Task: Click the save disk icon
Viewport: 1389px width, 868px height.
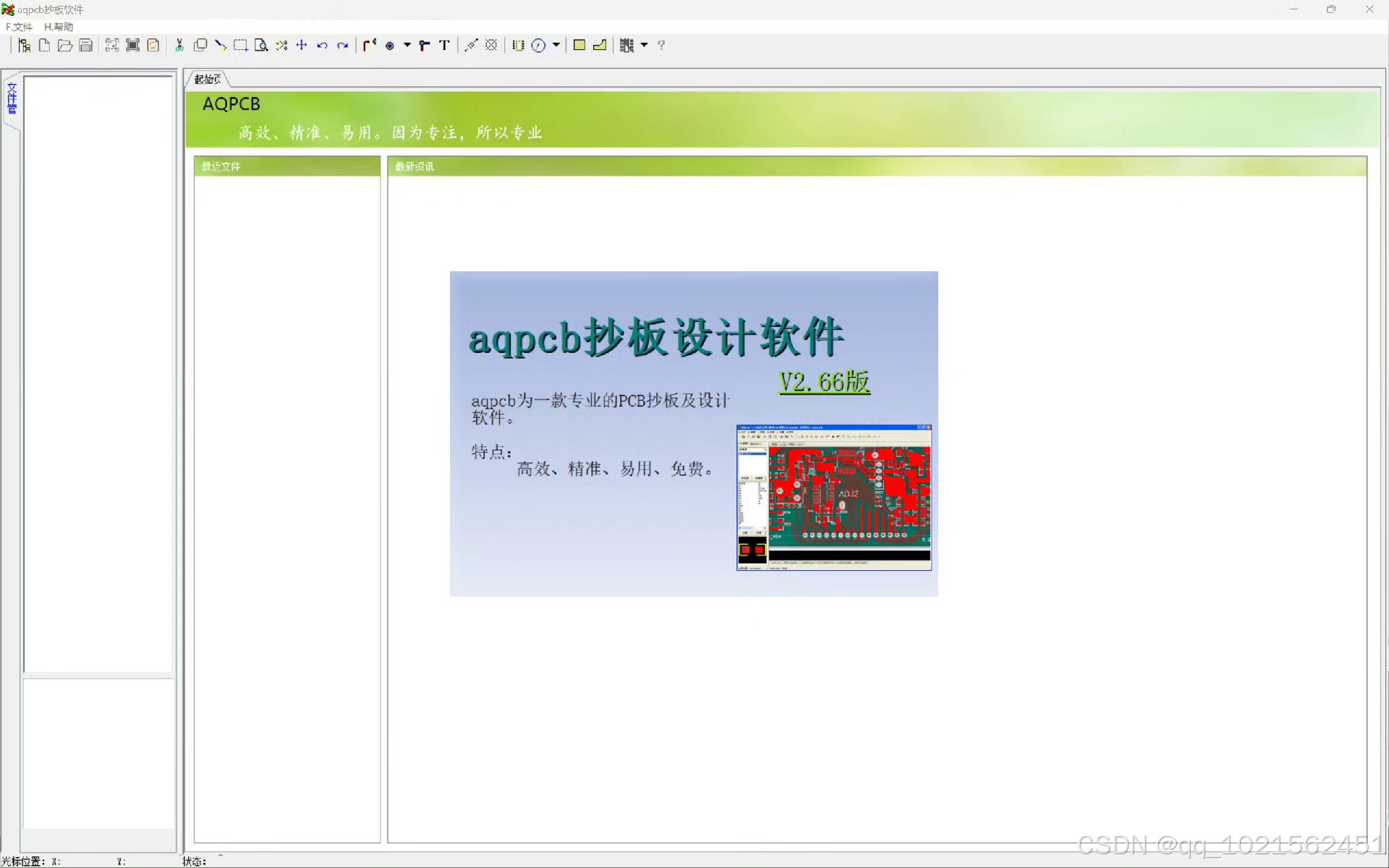Action: [85, 46]
